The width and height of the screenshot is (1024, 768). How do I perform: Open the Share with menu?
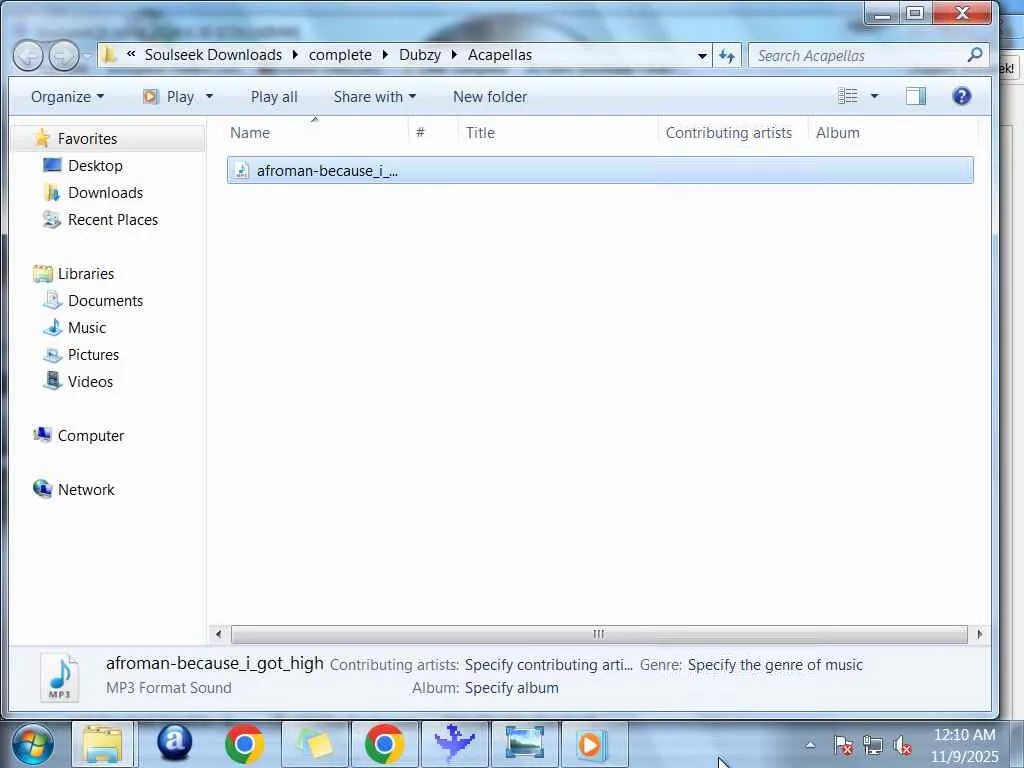click(374, 97)
